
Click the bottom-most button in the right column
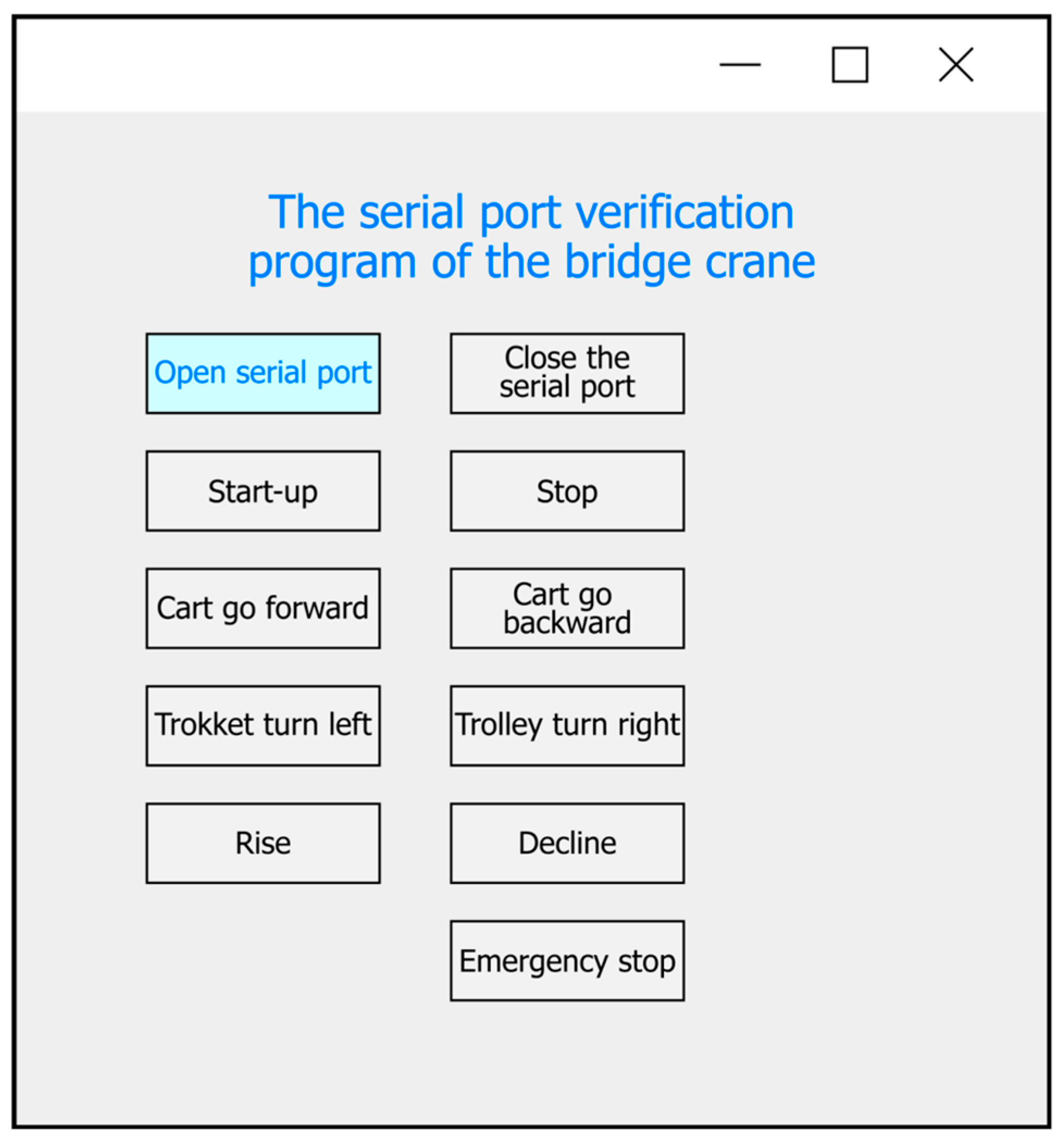click(567, 961)
